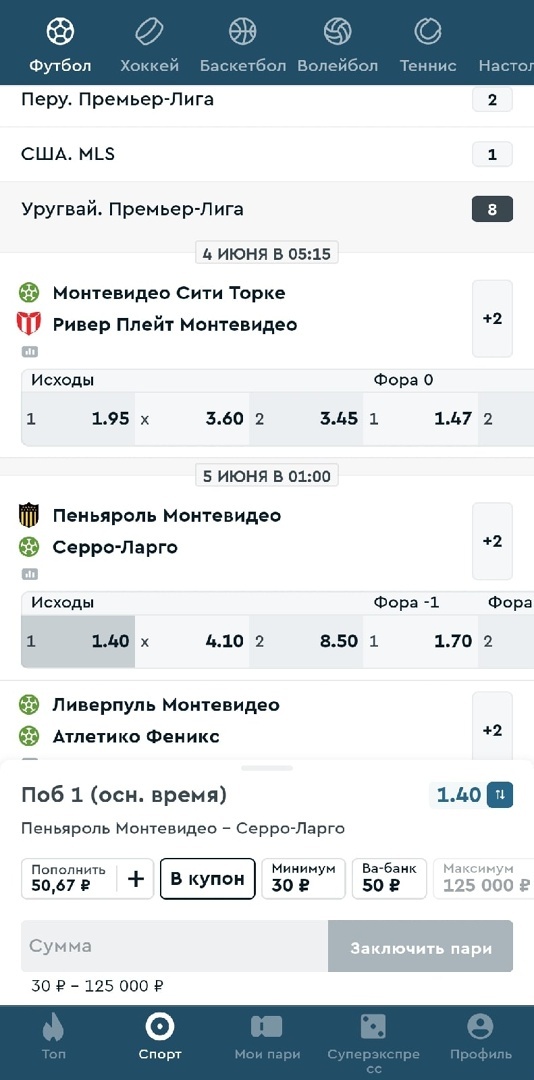
Task: Select the Хоккей sport icon
Action: [x=149, y=32]
